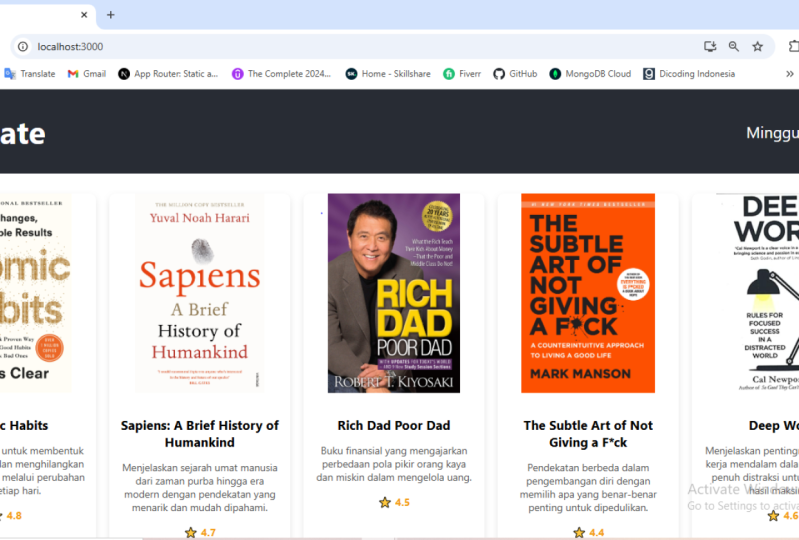Image resolution: width=799 pixels, height=540 pixels.
Task: Click the Dicoding favicon
Action: (649, 74)
